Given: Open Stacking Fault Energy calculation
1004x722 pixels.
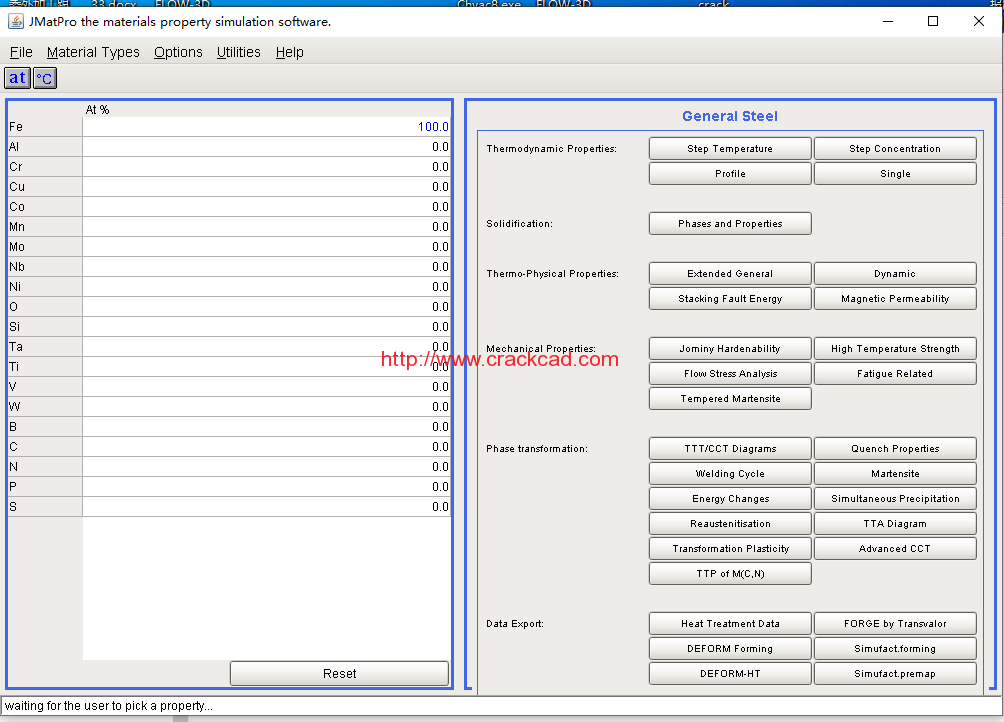Looking at the screenshot, I should click(x=730, y=298).
